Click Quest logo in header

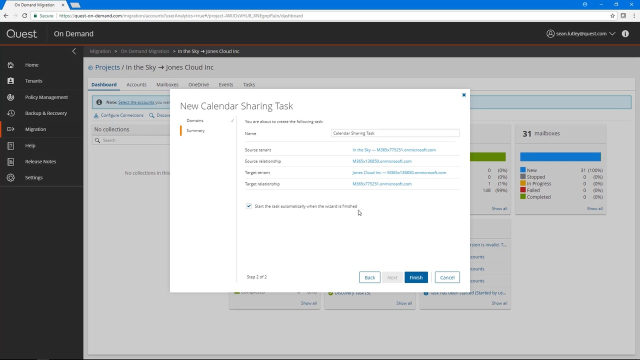[21, 34]
